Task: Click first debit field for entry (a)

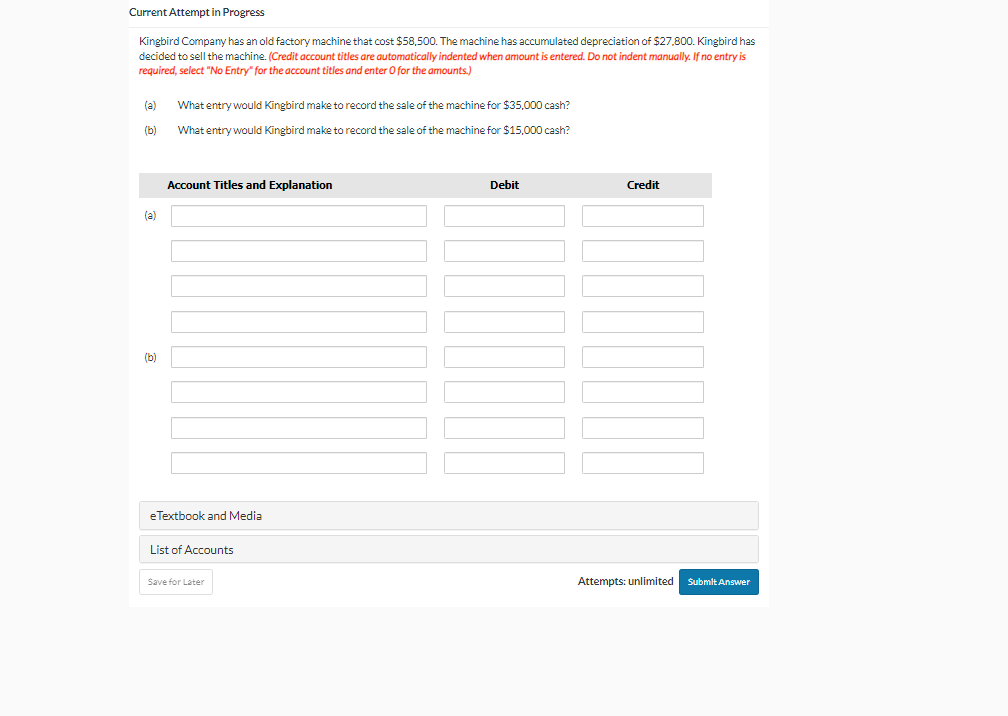Action: coord(505,216)
